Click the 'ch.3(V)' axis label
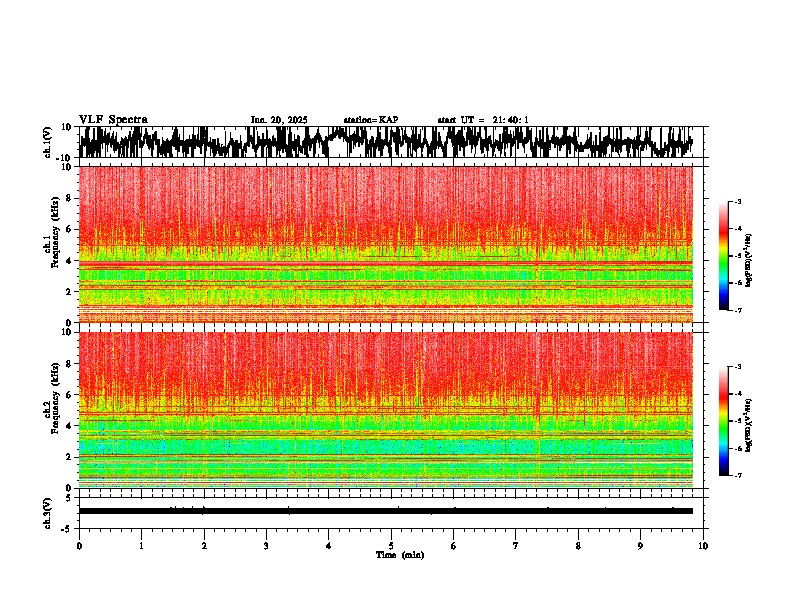Screen dimensions: 792x612 pyautogui.click(x=48, y=514)
